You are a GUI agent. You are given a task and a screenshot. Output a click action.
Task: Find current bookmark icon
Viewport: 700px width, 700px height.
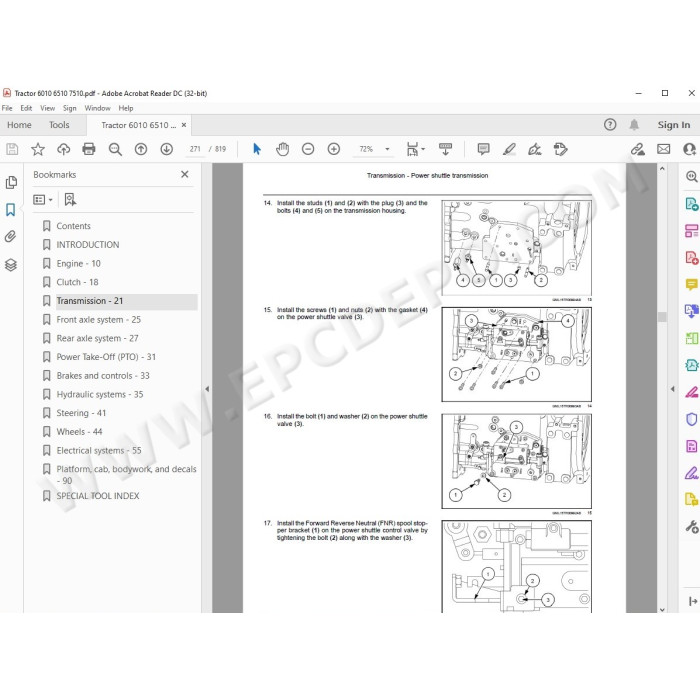(70, 200)
